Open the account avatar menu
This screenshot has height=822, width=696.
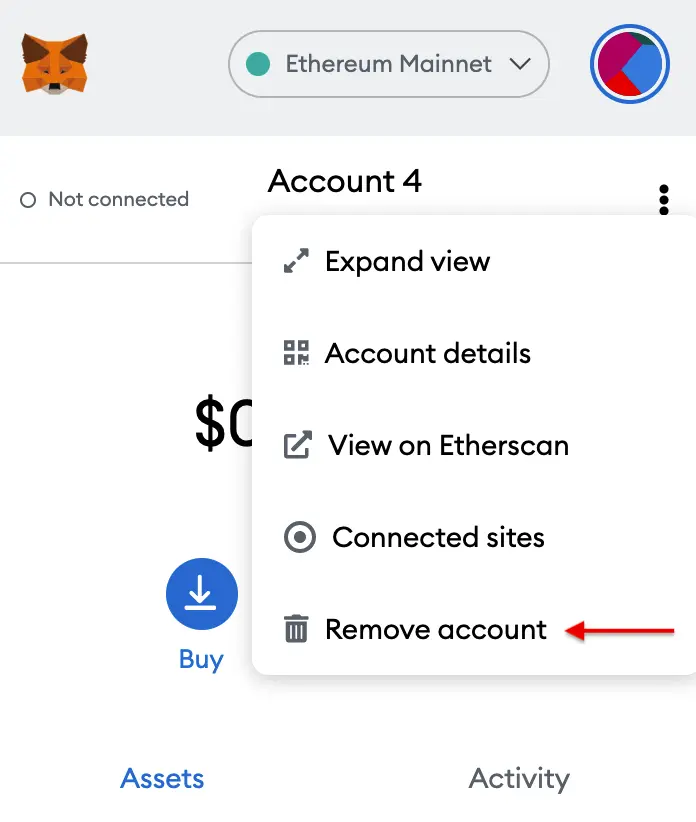pos(629,64)
